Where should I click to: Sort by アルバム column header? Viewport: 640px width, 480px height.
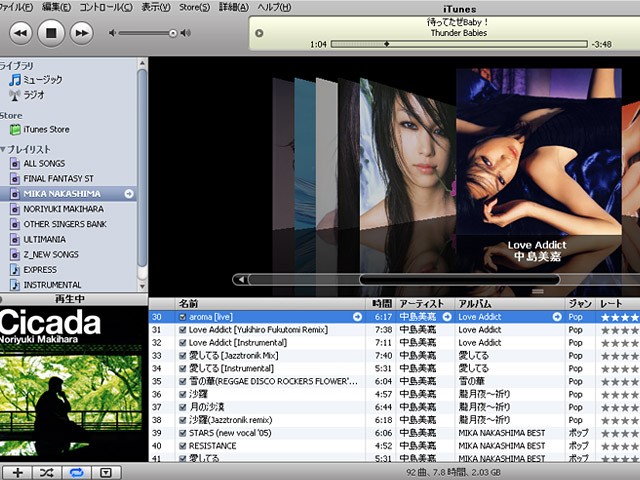[x=510, y=304]
